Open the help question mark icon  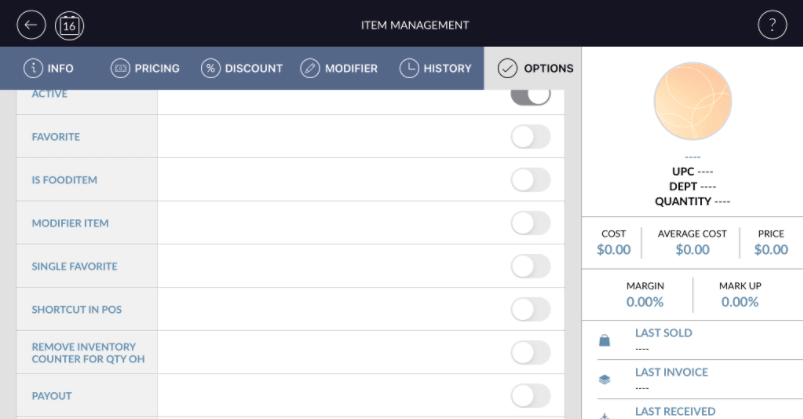point(771,25)
